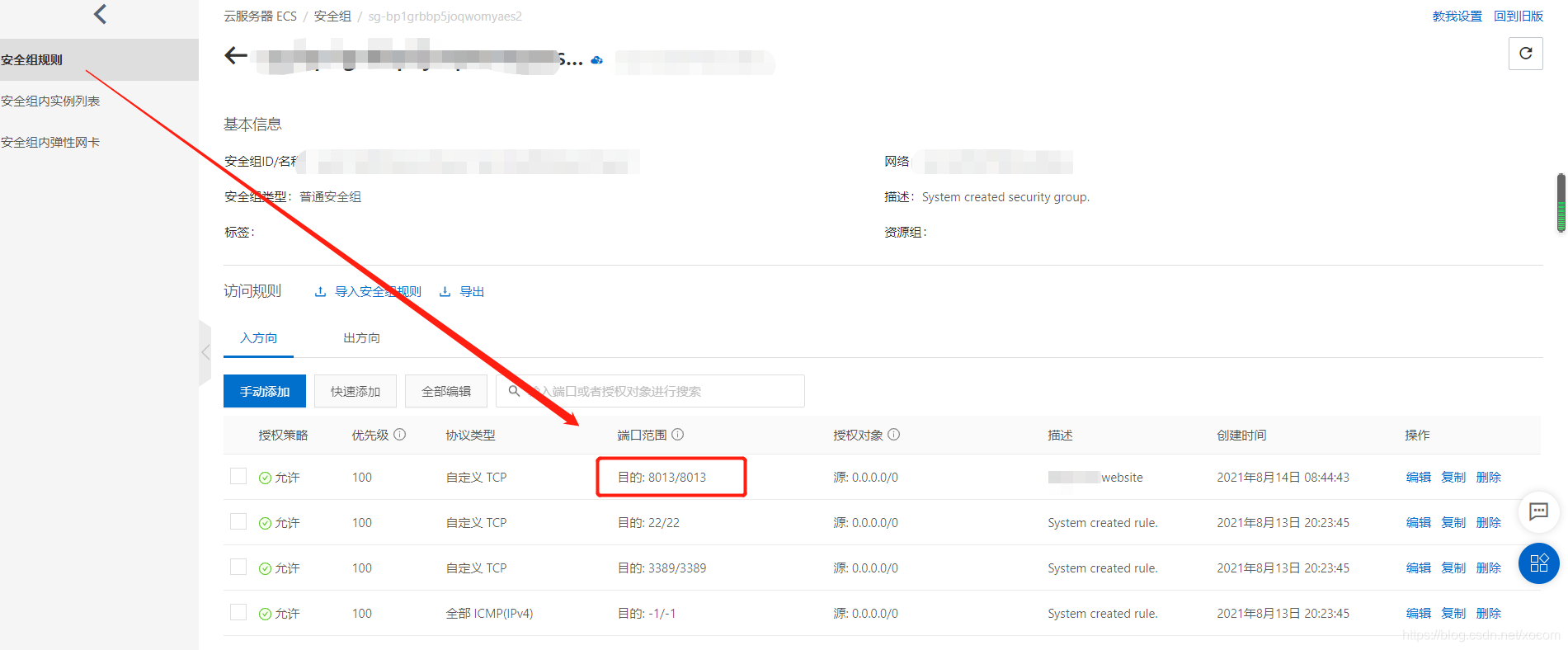Click 安全组 breadcrumb link

(332, 16)
